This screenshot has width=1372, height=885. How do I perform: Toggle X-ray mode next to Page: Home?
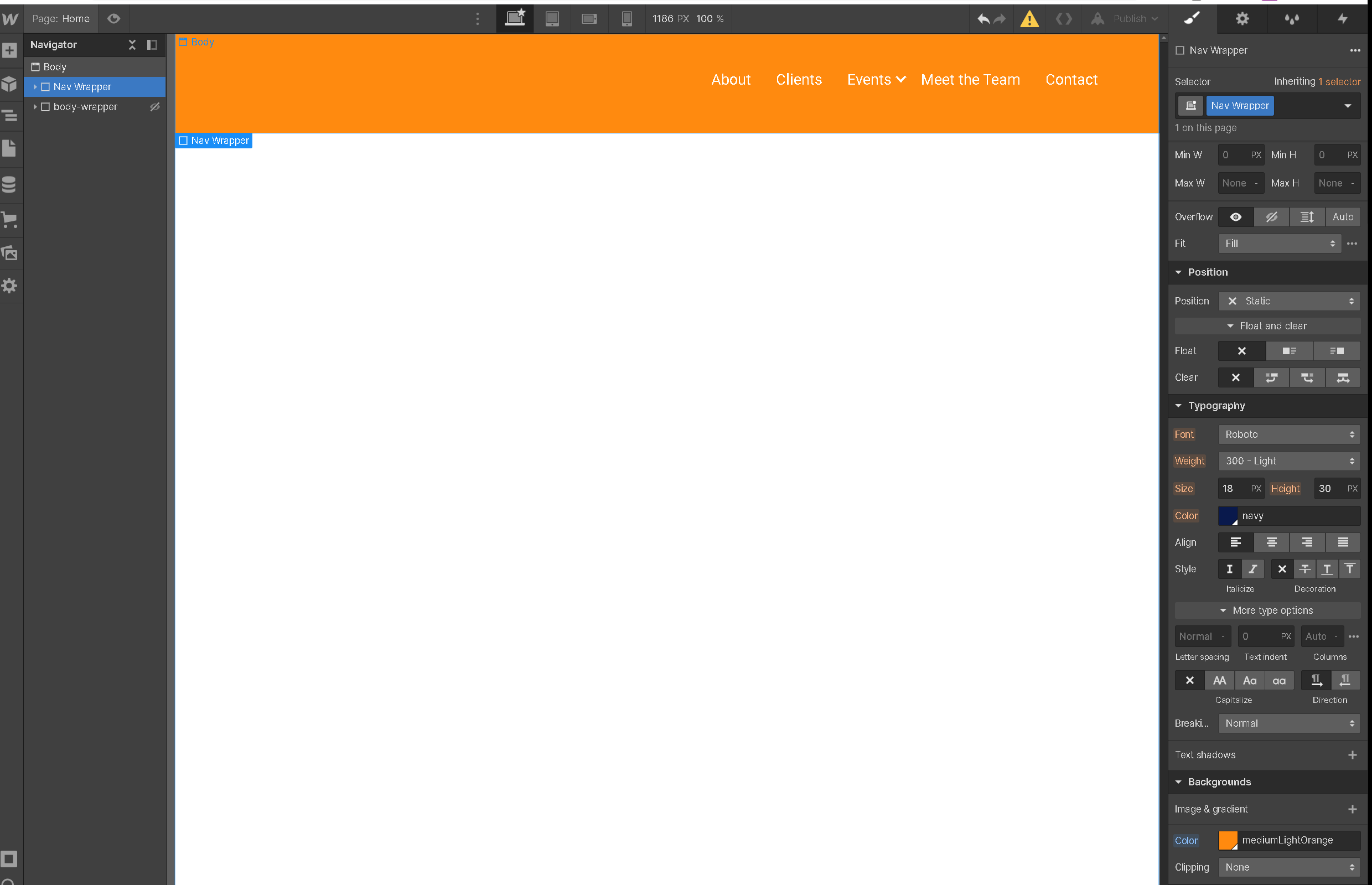click(113, 18)
